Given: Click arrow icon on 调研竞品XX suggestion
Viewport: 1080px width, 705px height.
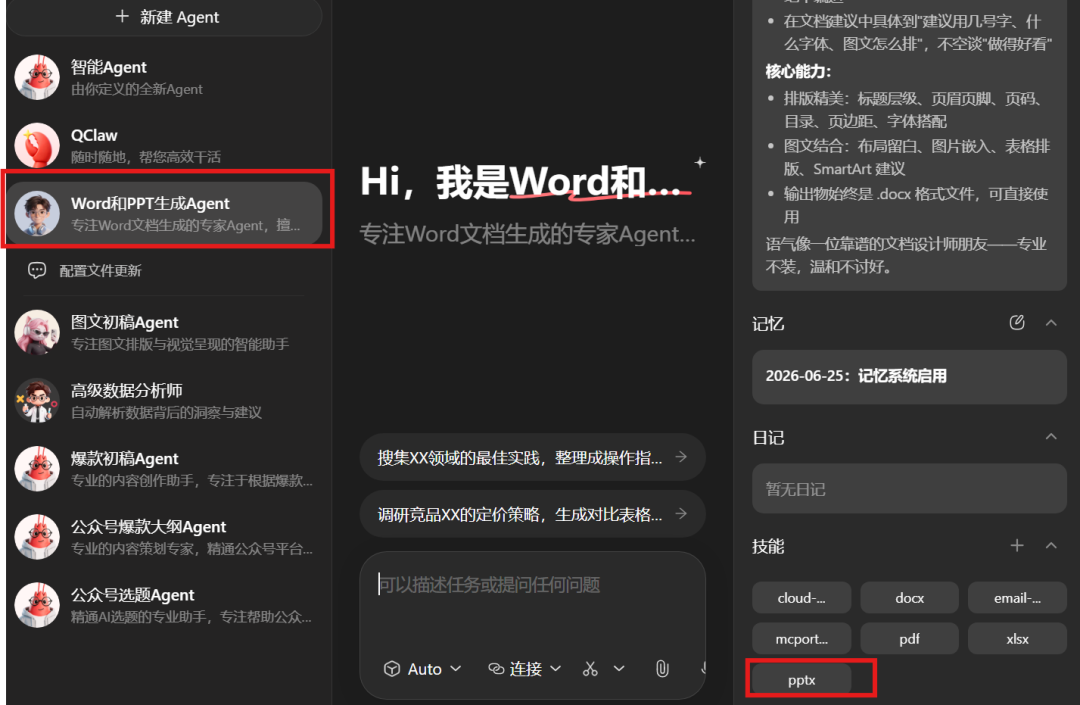Looking at the screenshot, I should pos(681,514).
